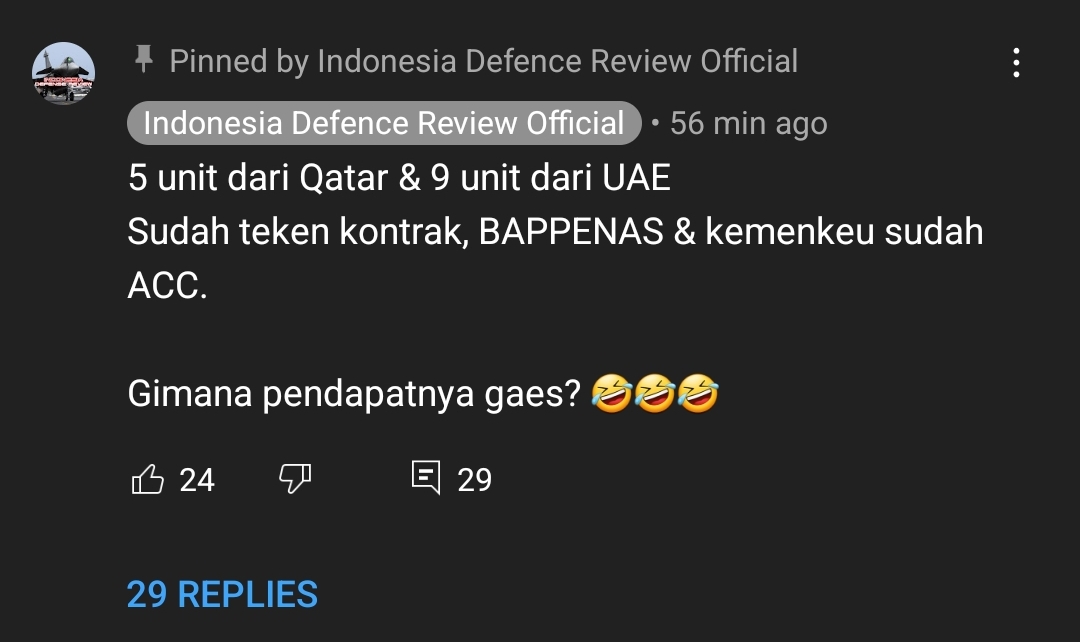Tap the pin icon beside Pinned by

click(143, 59)
